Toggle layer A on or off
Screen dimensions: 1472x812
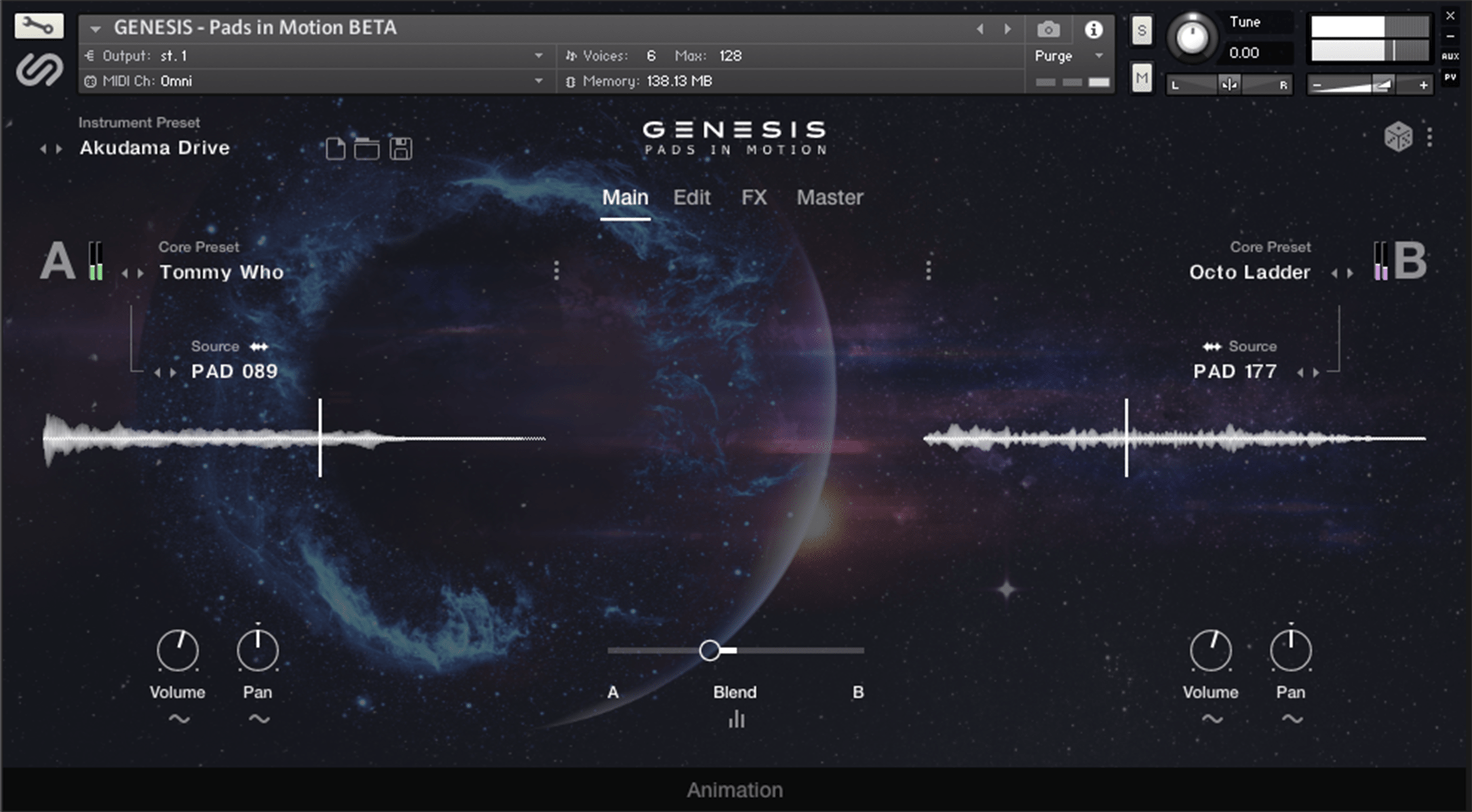[58, 261]
